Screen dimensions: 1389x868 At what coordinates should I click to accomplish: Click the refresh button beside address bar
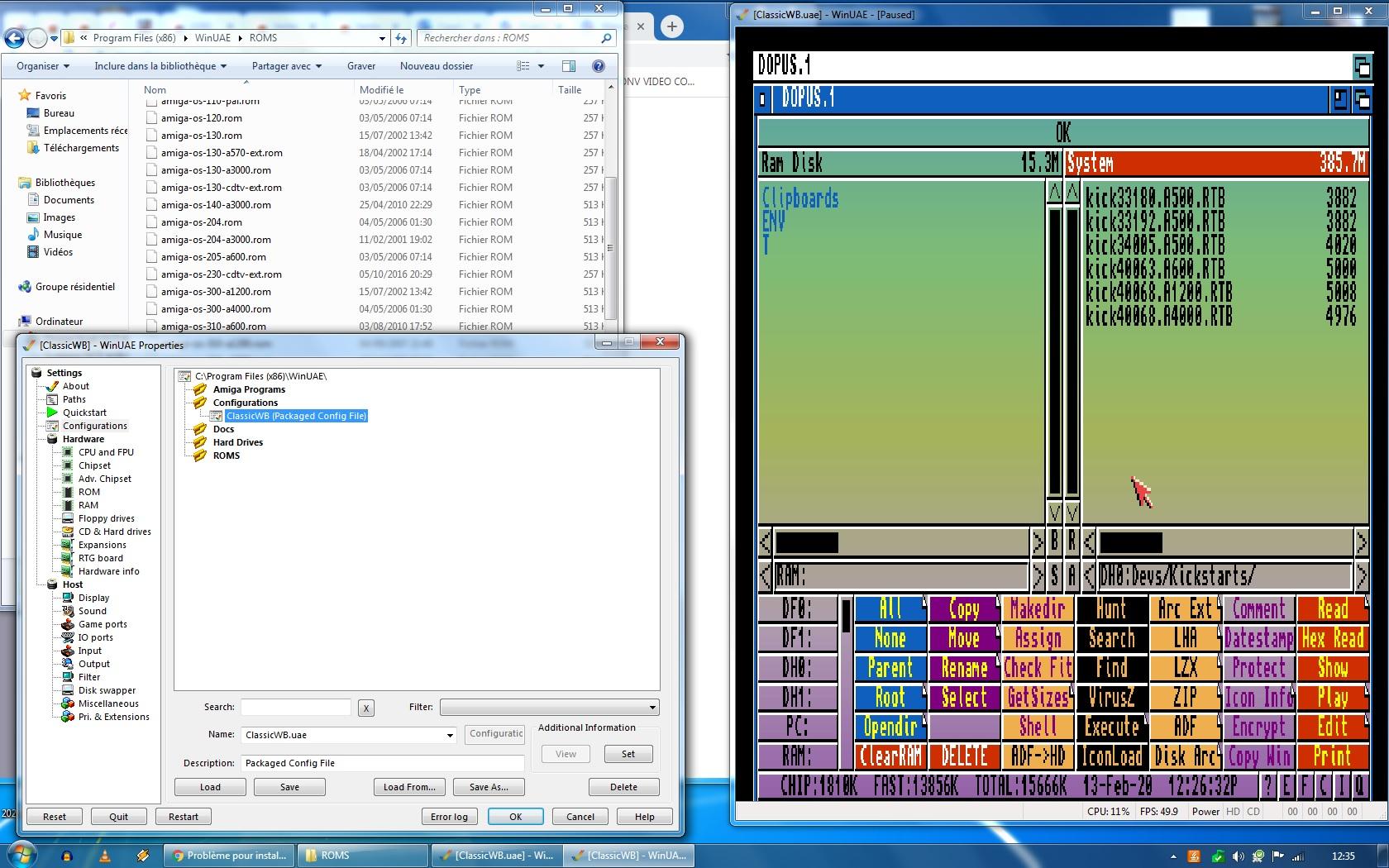pyautogui.click(x=401, y=38)
